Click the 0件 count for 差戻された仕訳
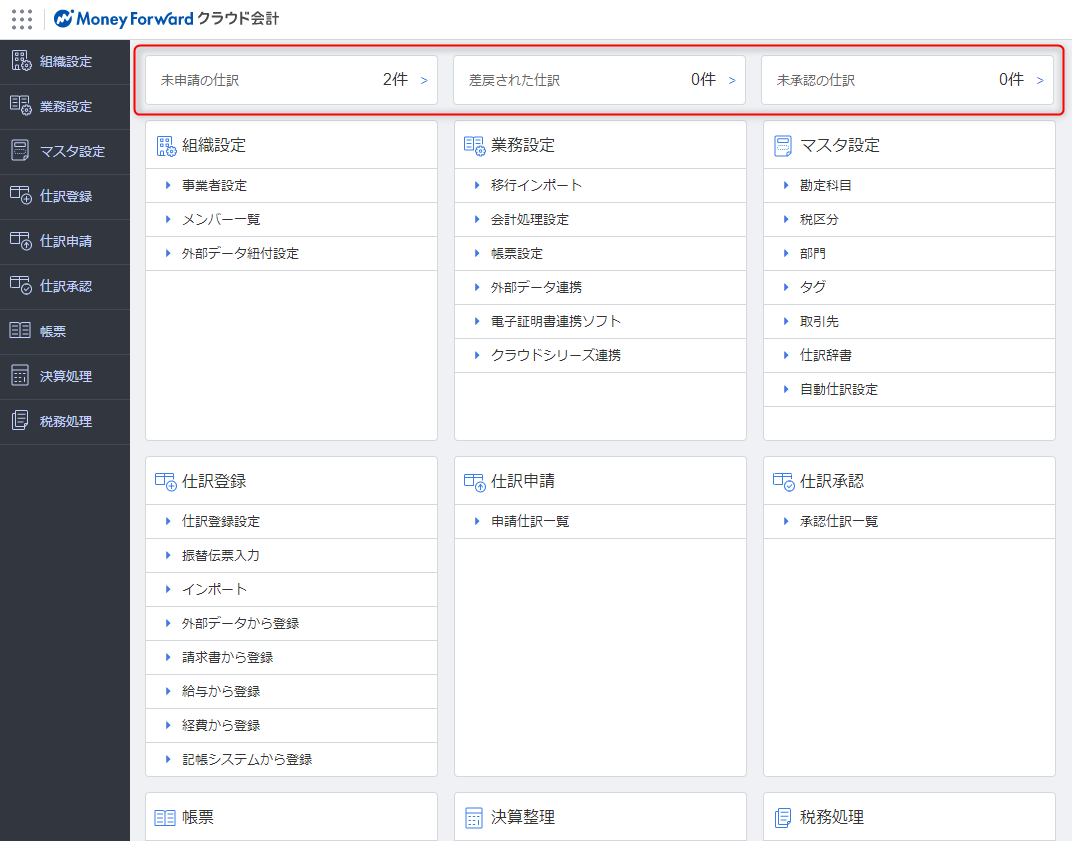 [704, 80]
